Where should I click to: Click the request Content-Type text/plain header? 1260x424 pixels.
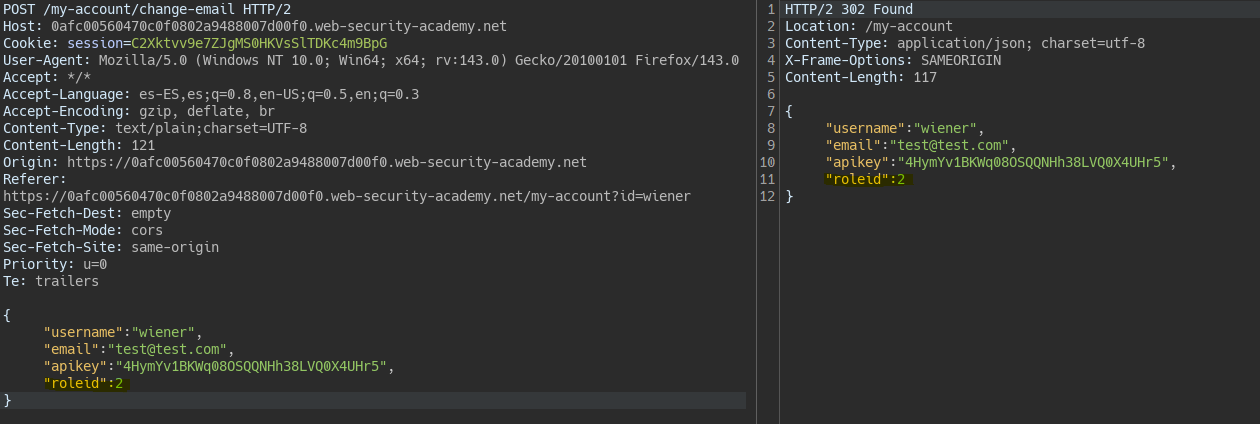[x=155, y=128]
